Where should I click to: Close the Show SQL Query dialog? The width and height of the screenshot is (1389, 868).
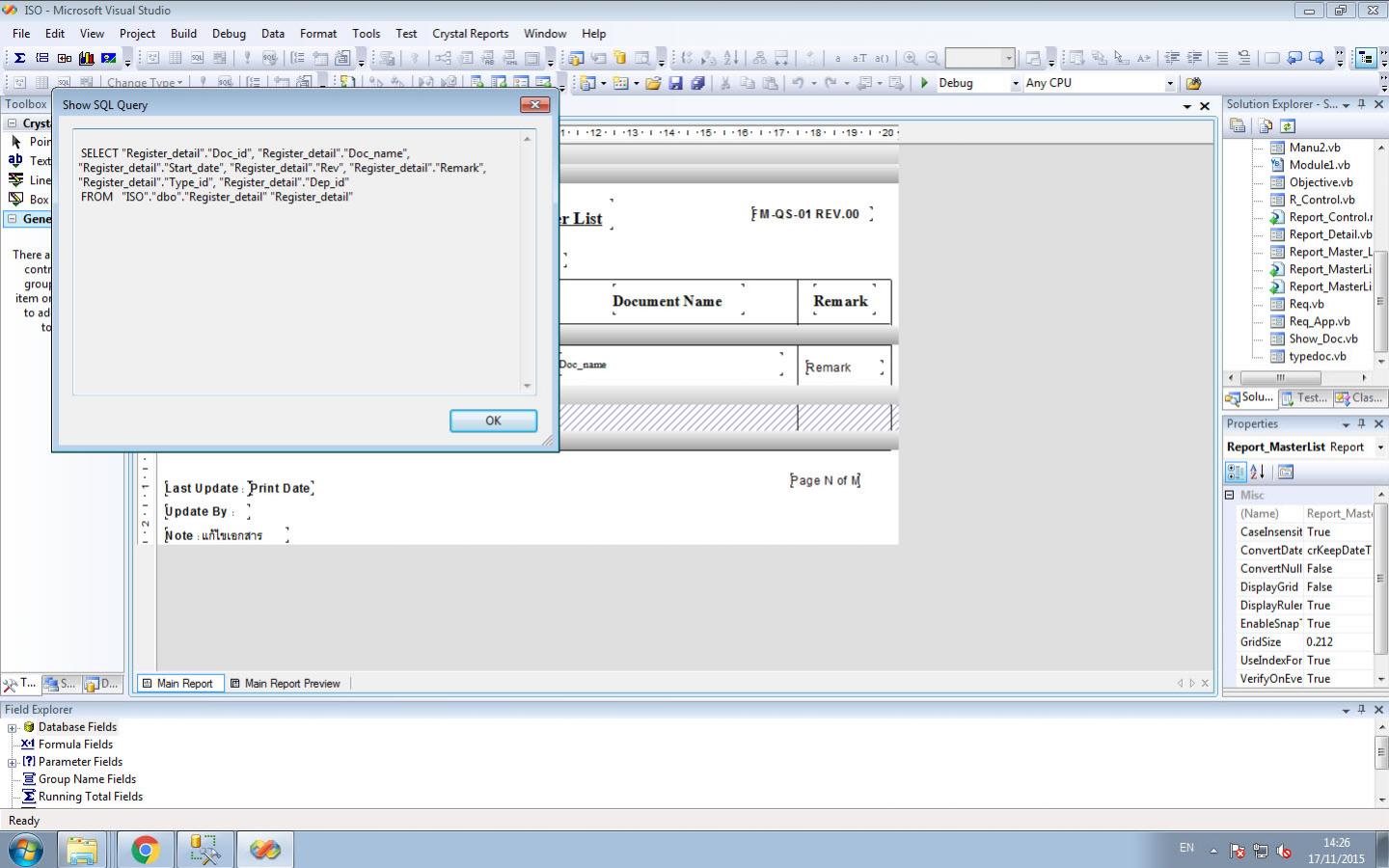point(535,104)
